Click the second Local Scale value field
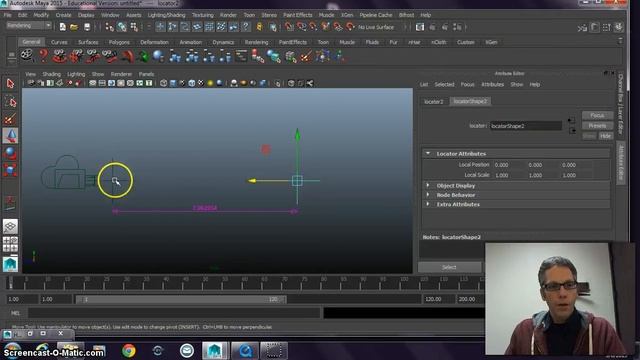 point(542,175)
